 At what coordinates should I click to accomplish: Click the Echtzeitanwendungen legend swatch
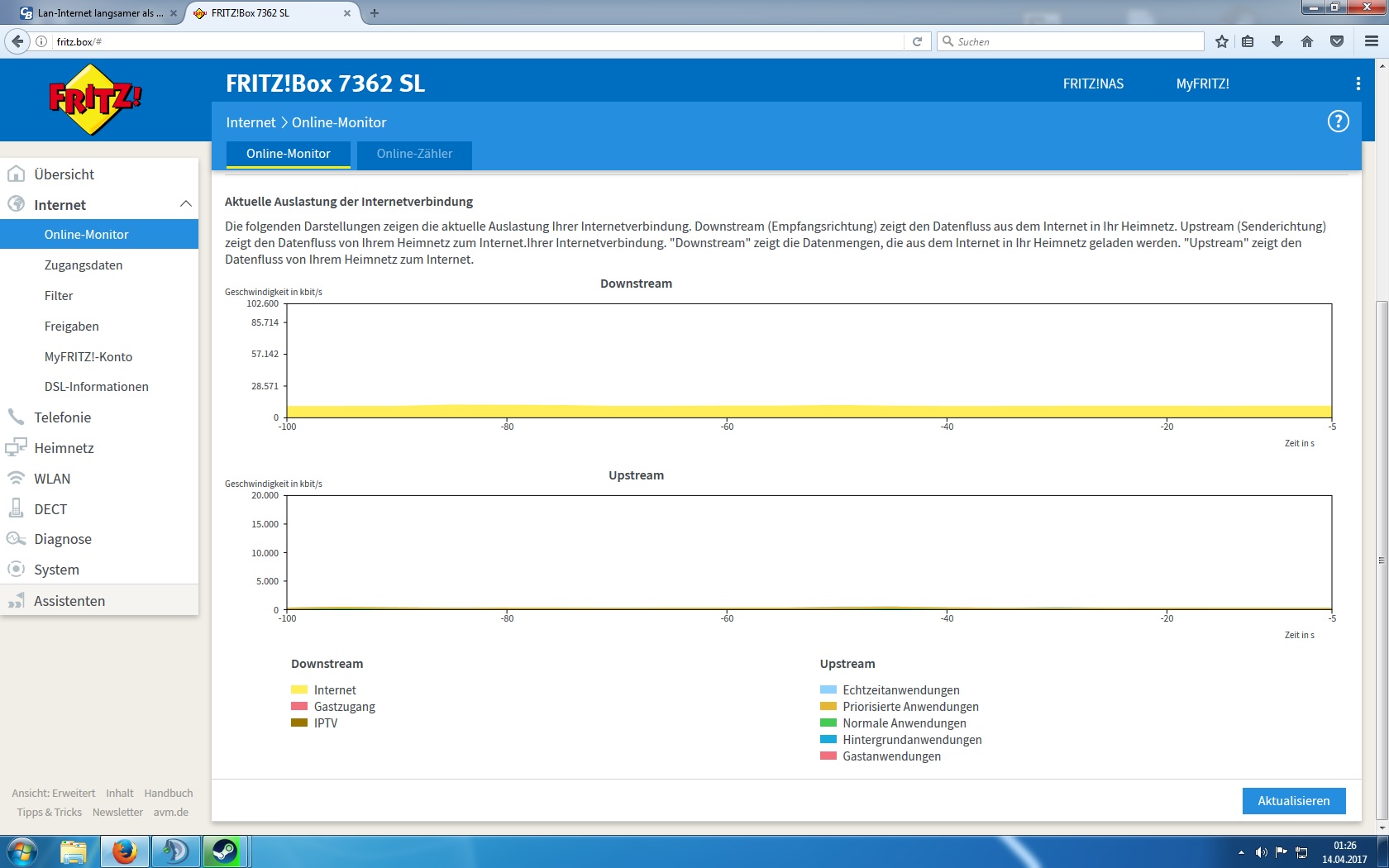coord(828,689)
